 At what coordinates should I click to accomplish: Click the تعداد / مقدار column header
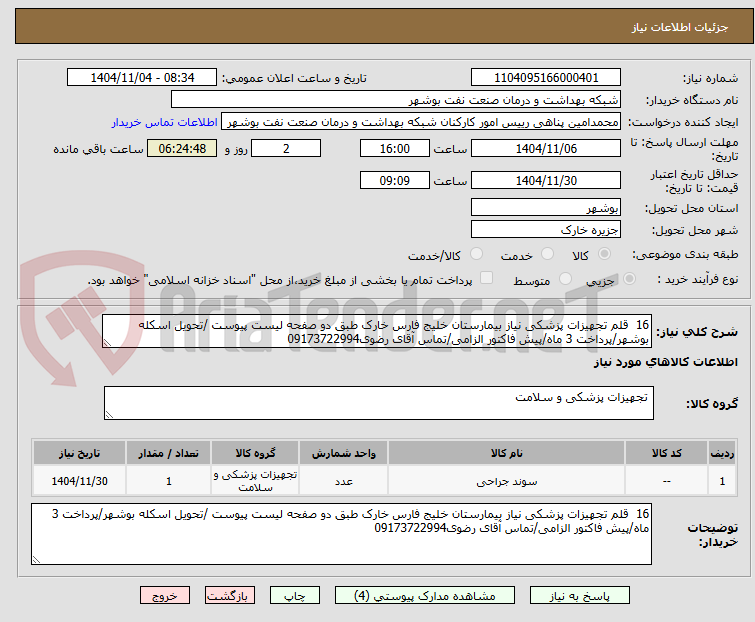click(169, 453)
